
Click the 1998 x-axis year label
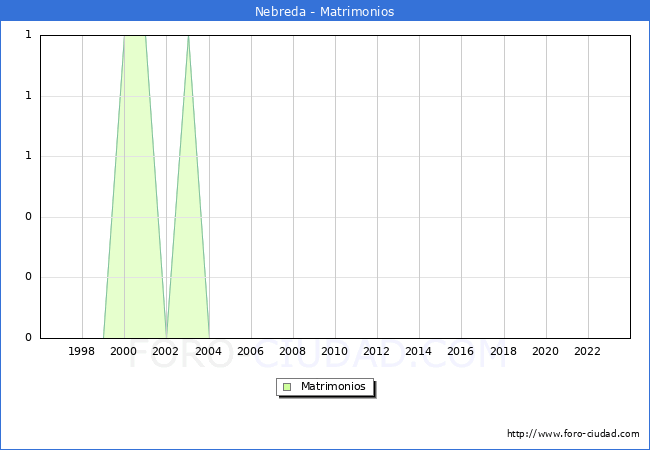pos(82,351)
